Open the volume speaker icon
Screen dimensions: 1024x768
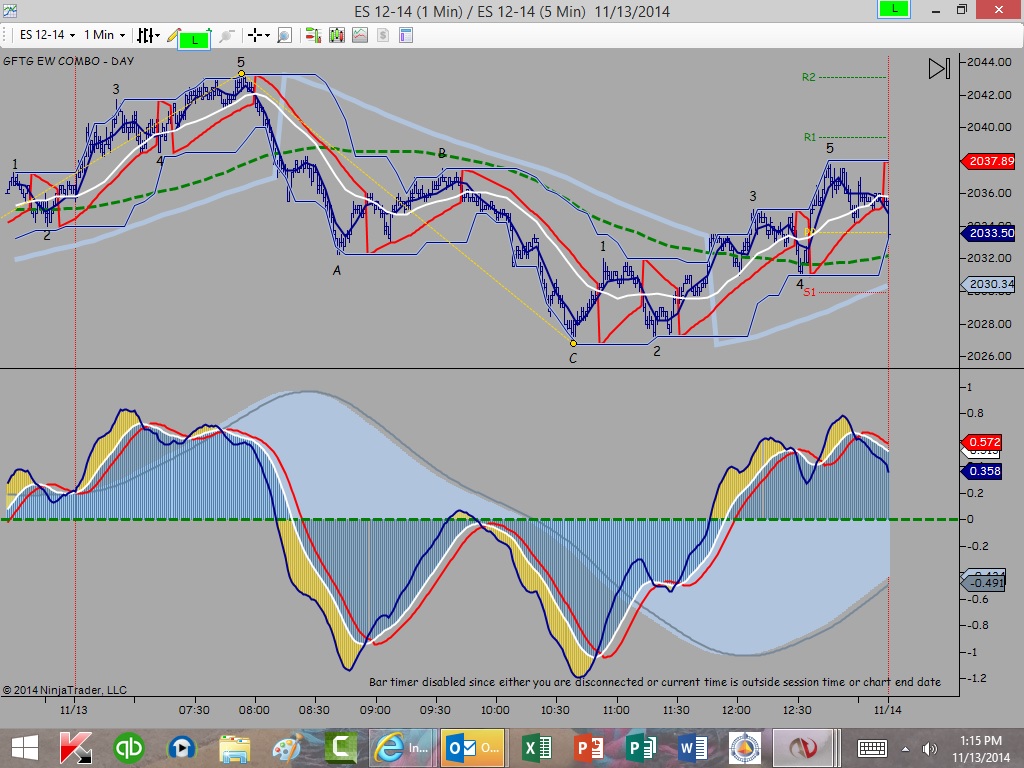tap(929, 749)
